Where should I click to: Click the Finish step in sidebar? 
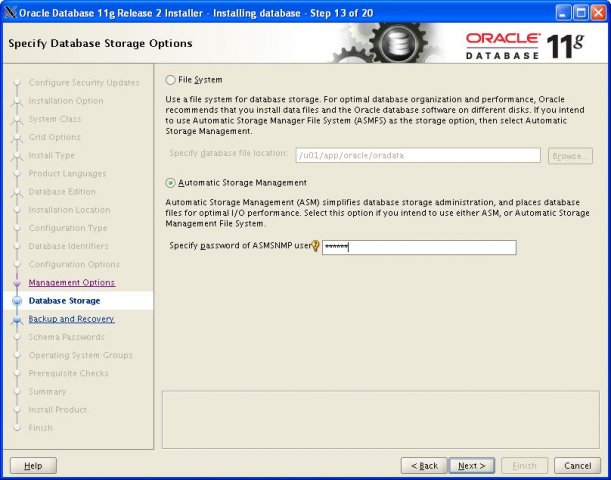(40, 428)
